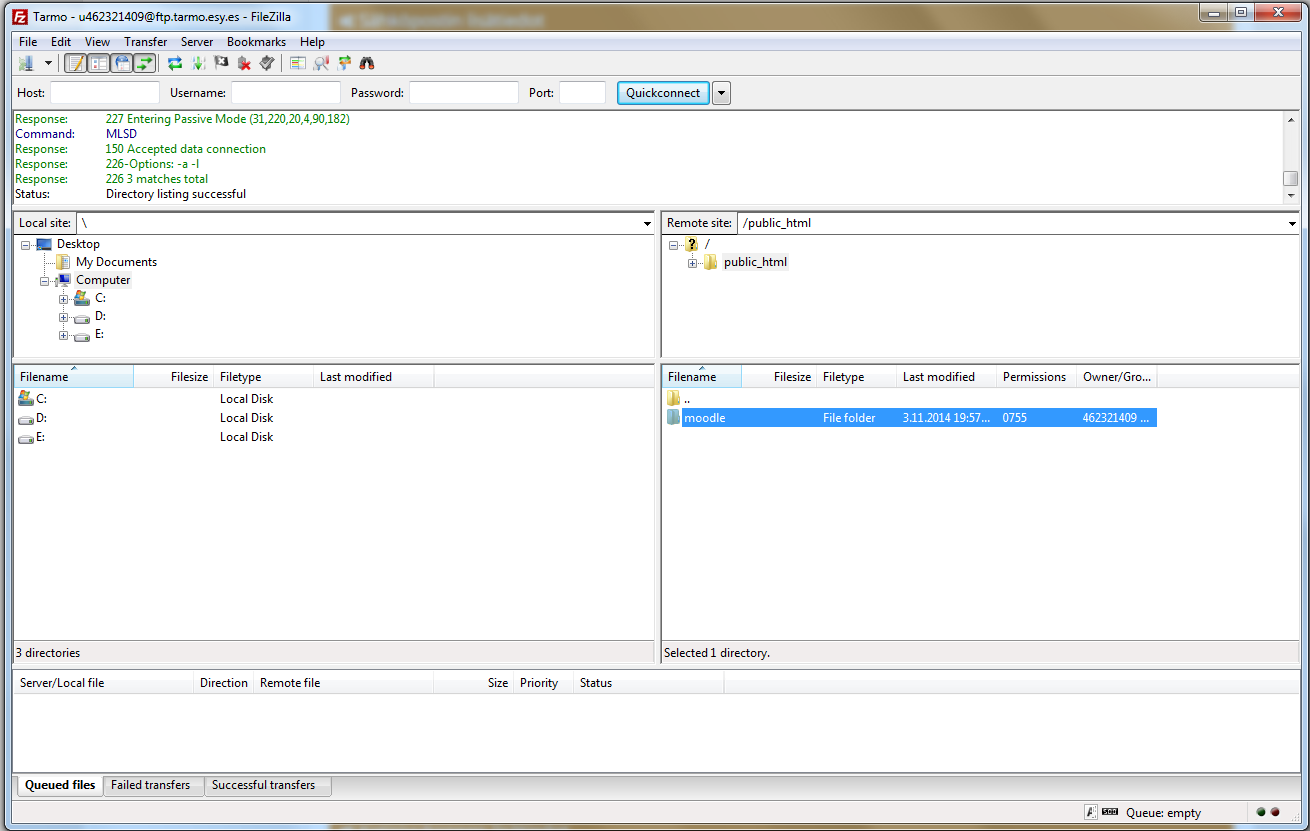1310x831 pixels.
Task: Open the Edit menu
Action: click(61, 42)
